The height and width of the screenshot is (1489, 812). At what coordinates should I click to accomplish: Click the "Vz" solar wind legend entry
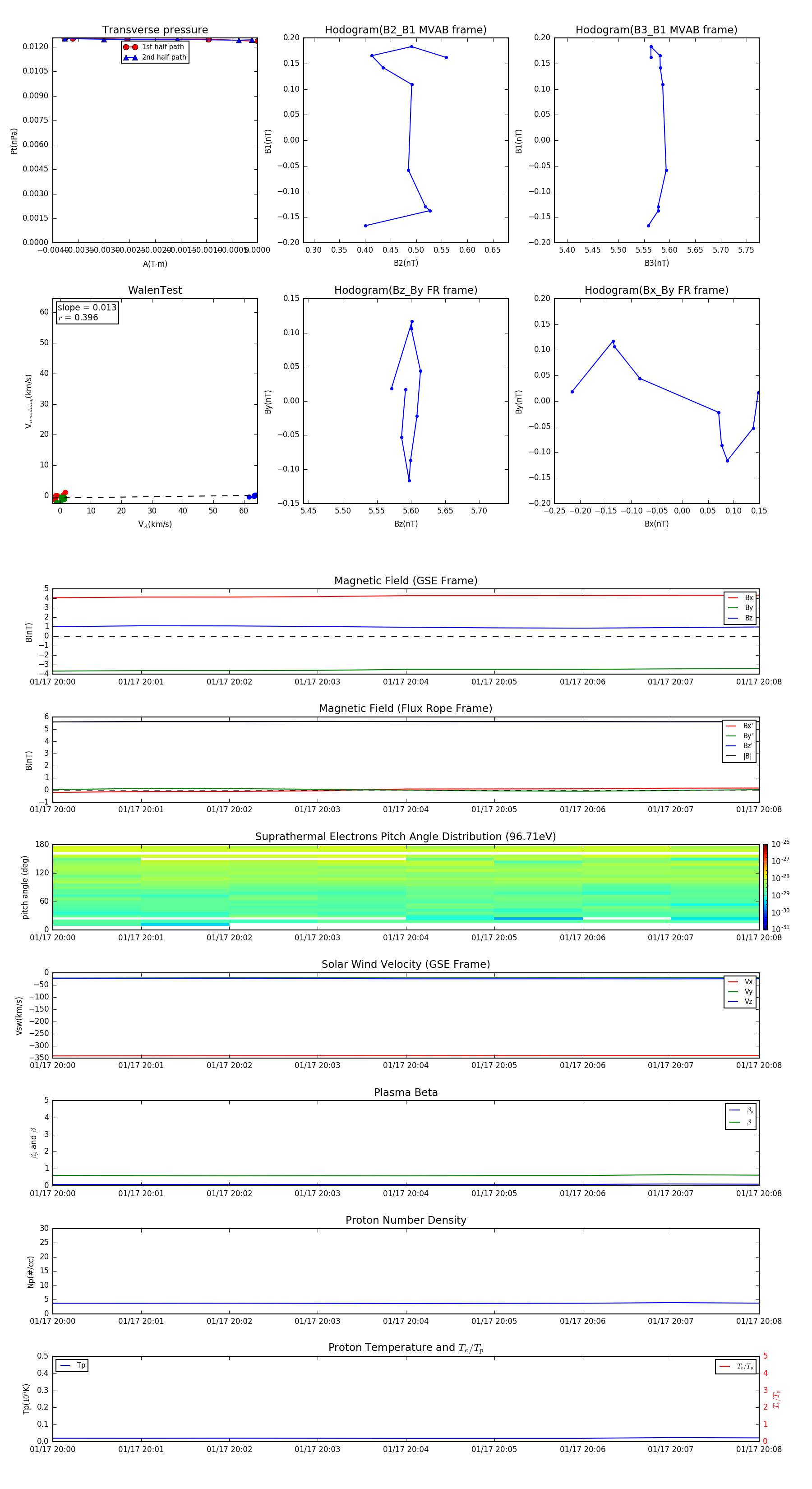[x=740, y=1002]
